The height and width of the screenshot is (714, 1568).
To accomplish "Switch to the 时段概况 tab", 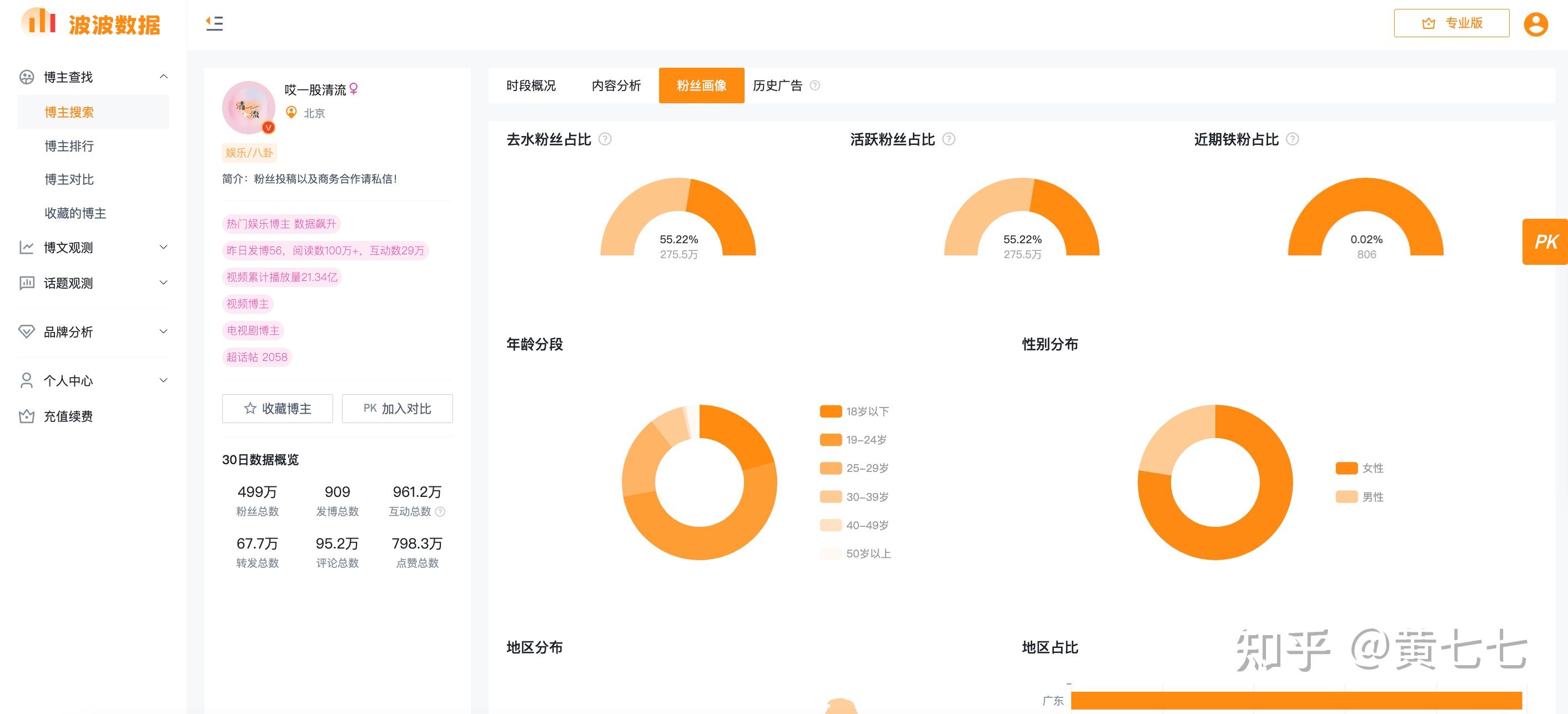I will click(531, 86).
